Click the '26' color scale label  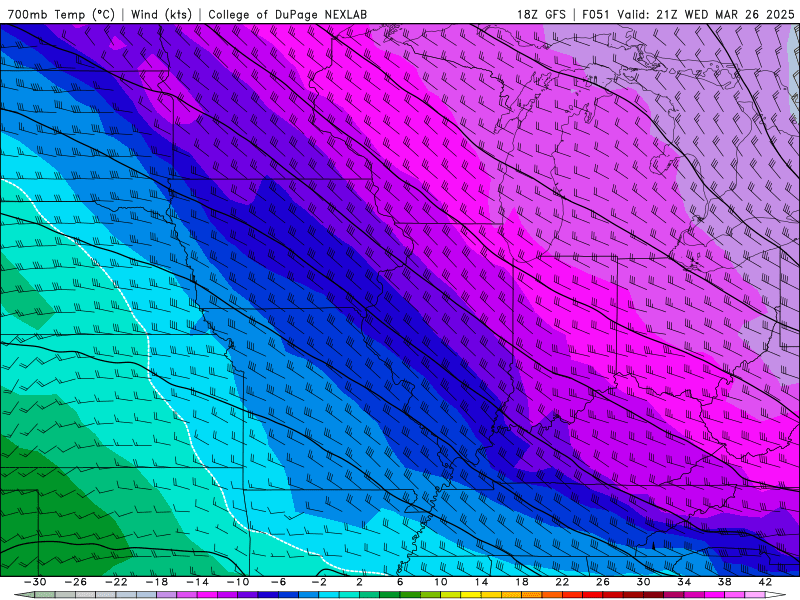[x=603, y=582]
